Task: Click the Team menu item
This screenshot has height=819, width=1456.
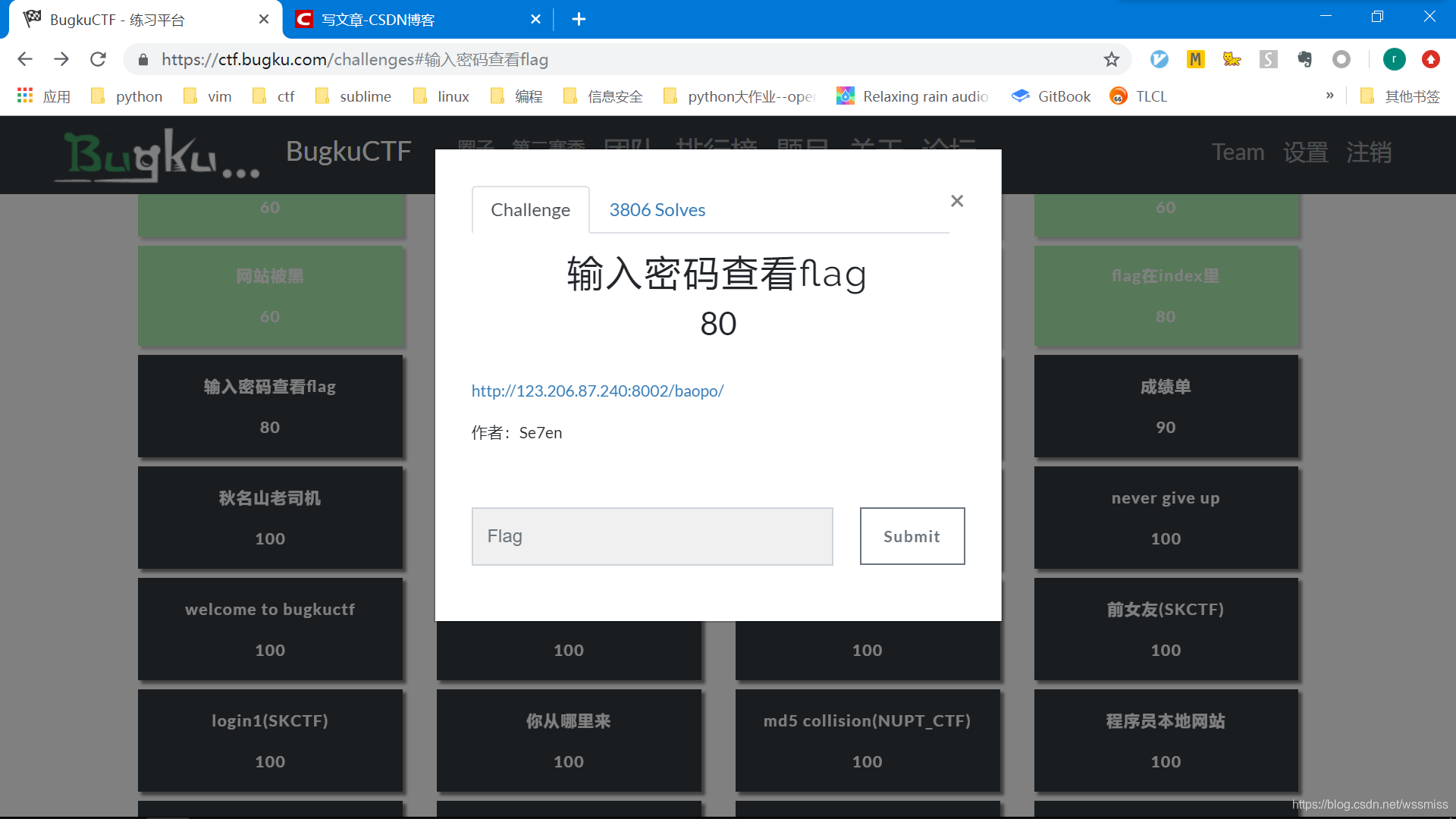Action: (1237, 152)
